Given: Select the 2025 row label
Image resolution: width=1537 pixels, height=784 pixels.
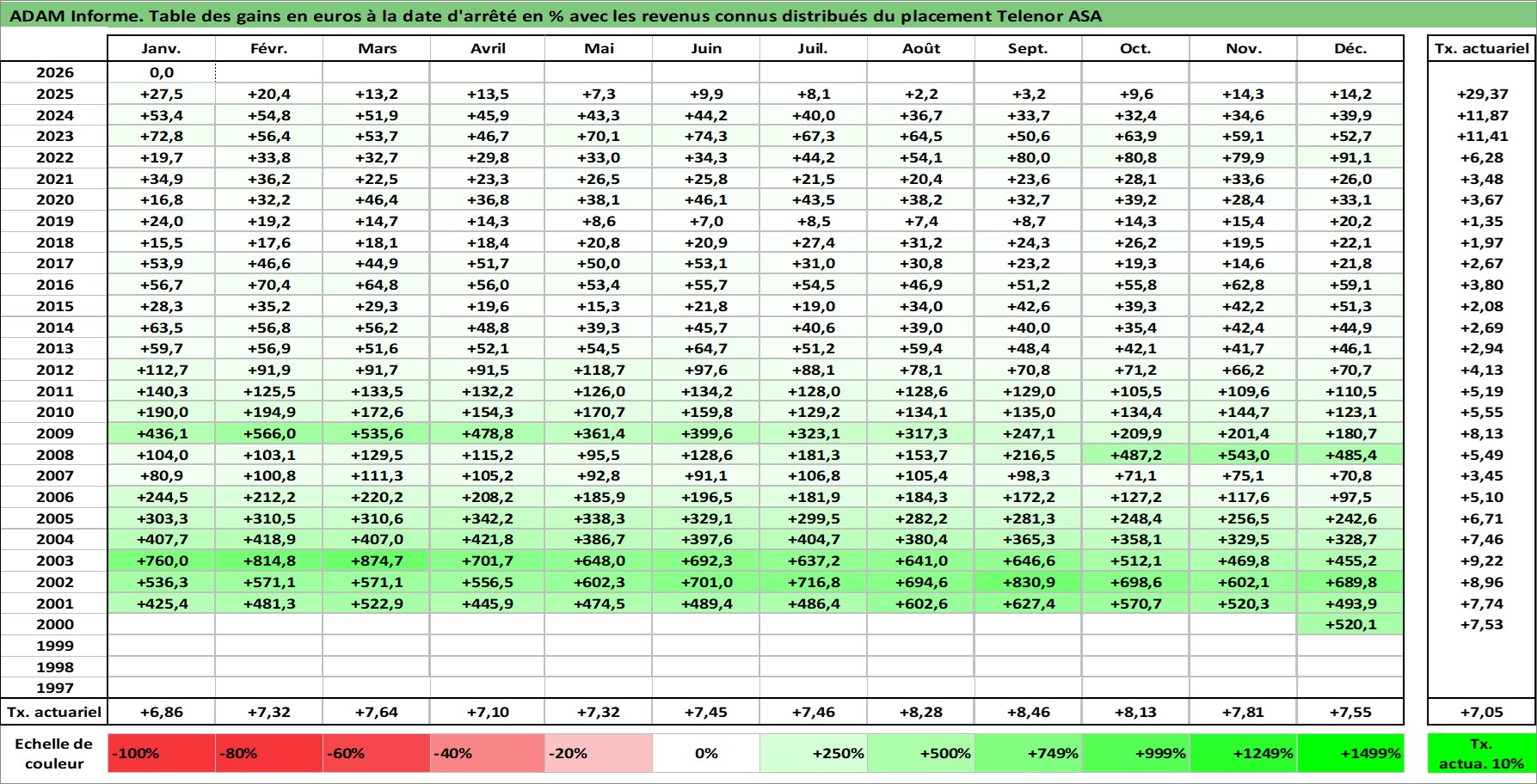Looking at the screenshot, I should [55, 95].
